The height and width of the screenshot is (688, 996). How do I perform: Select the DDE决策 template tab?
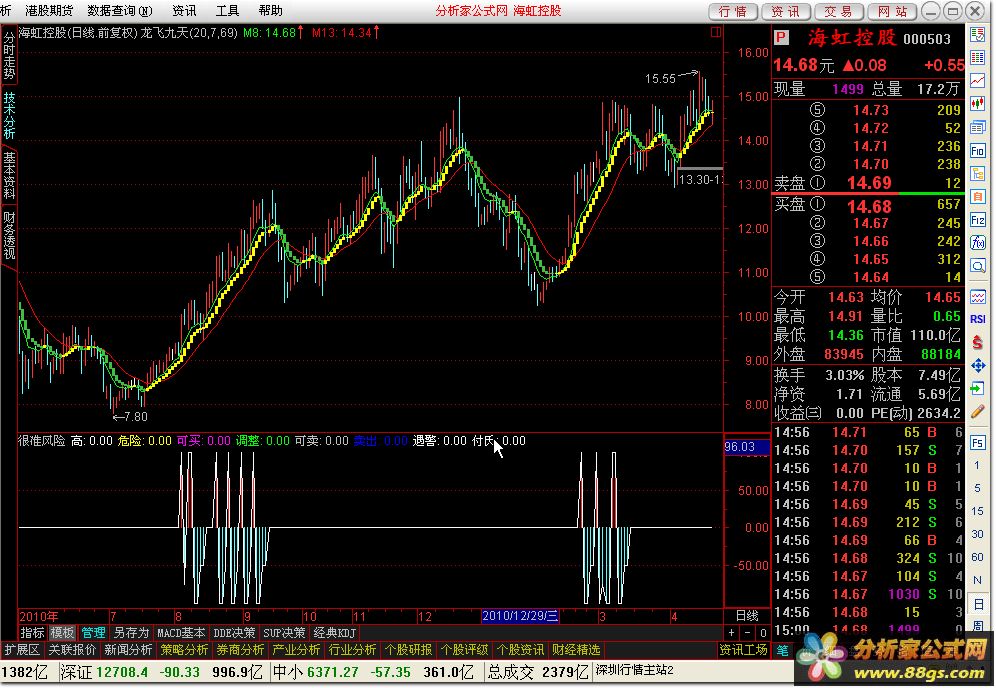[234, 633]
